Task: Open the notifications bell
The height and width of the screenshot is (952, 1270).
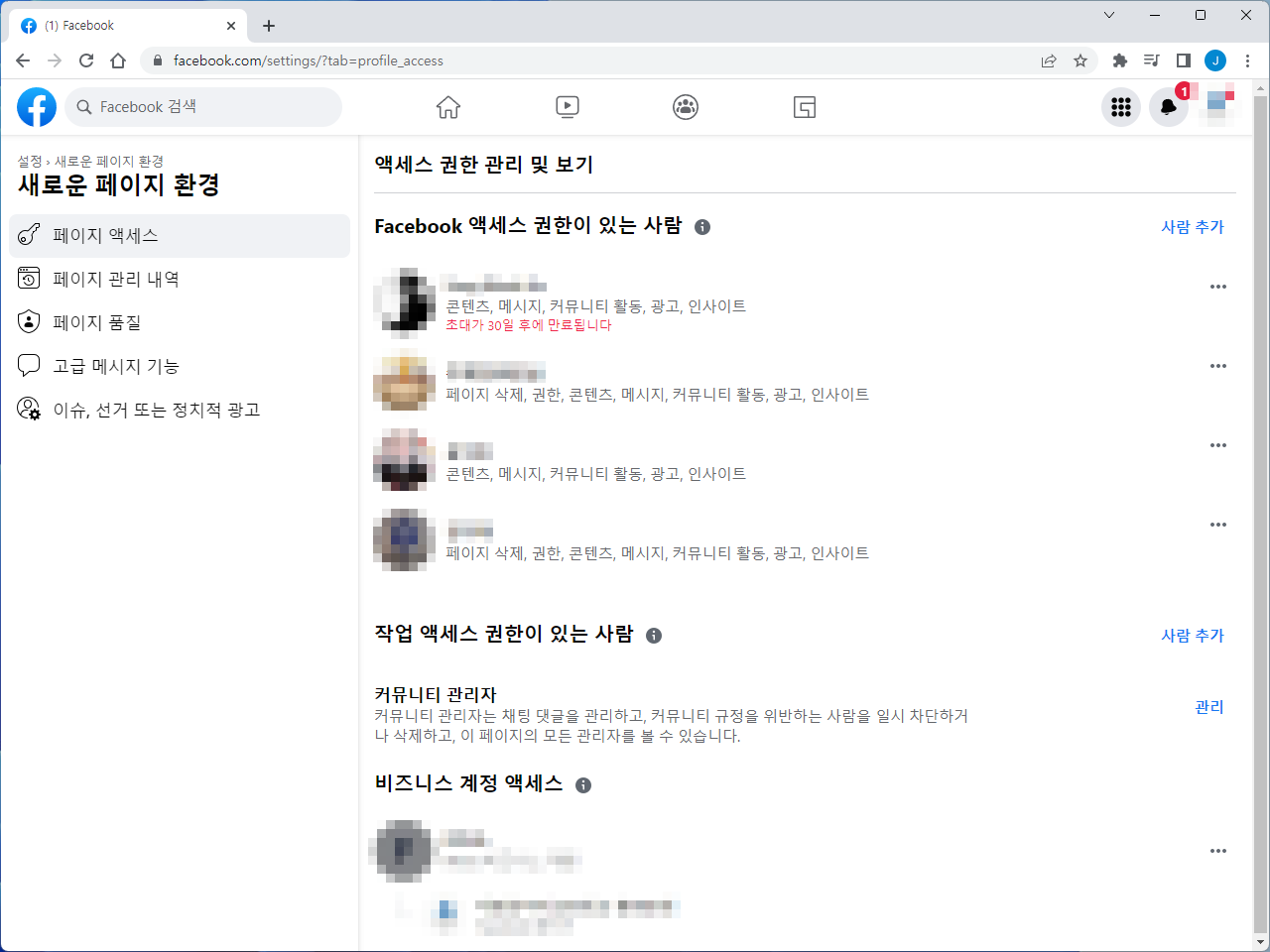Action: point(1169,107)
